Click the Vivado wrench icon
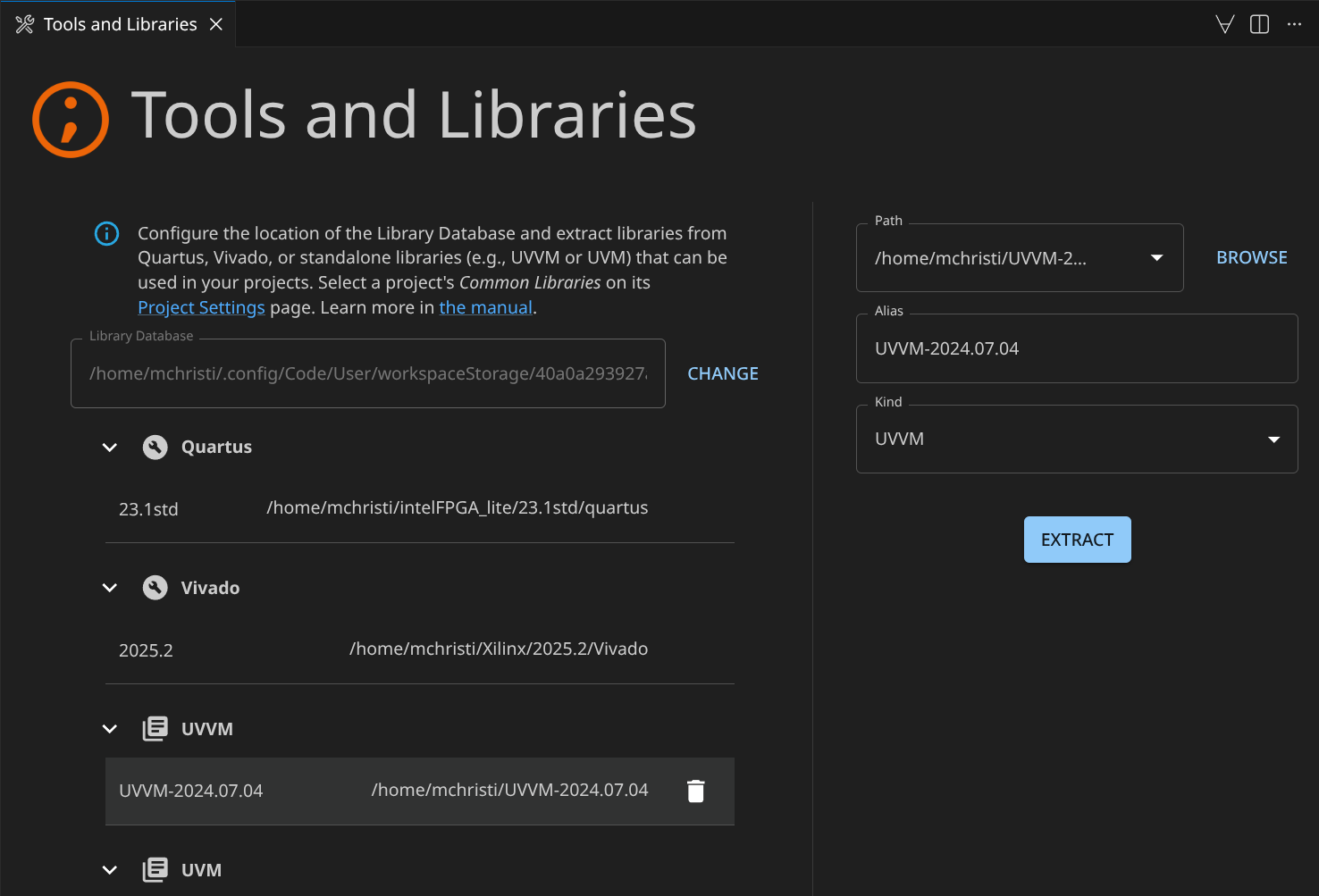 click(x=155, y=588)
